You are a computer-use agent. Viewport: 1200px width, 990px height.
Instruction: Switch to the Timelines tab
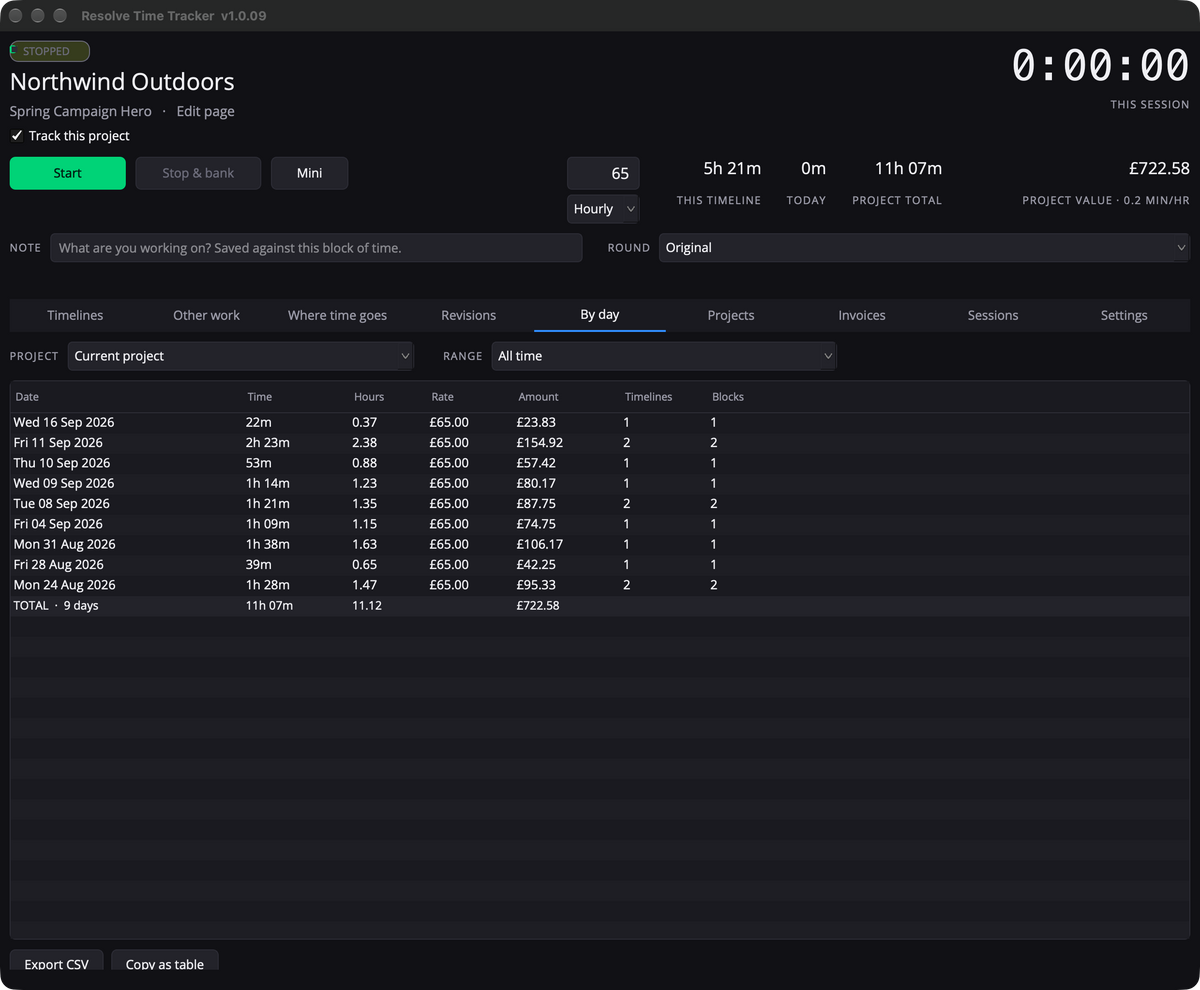click(75, 315)
